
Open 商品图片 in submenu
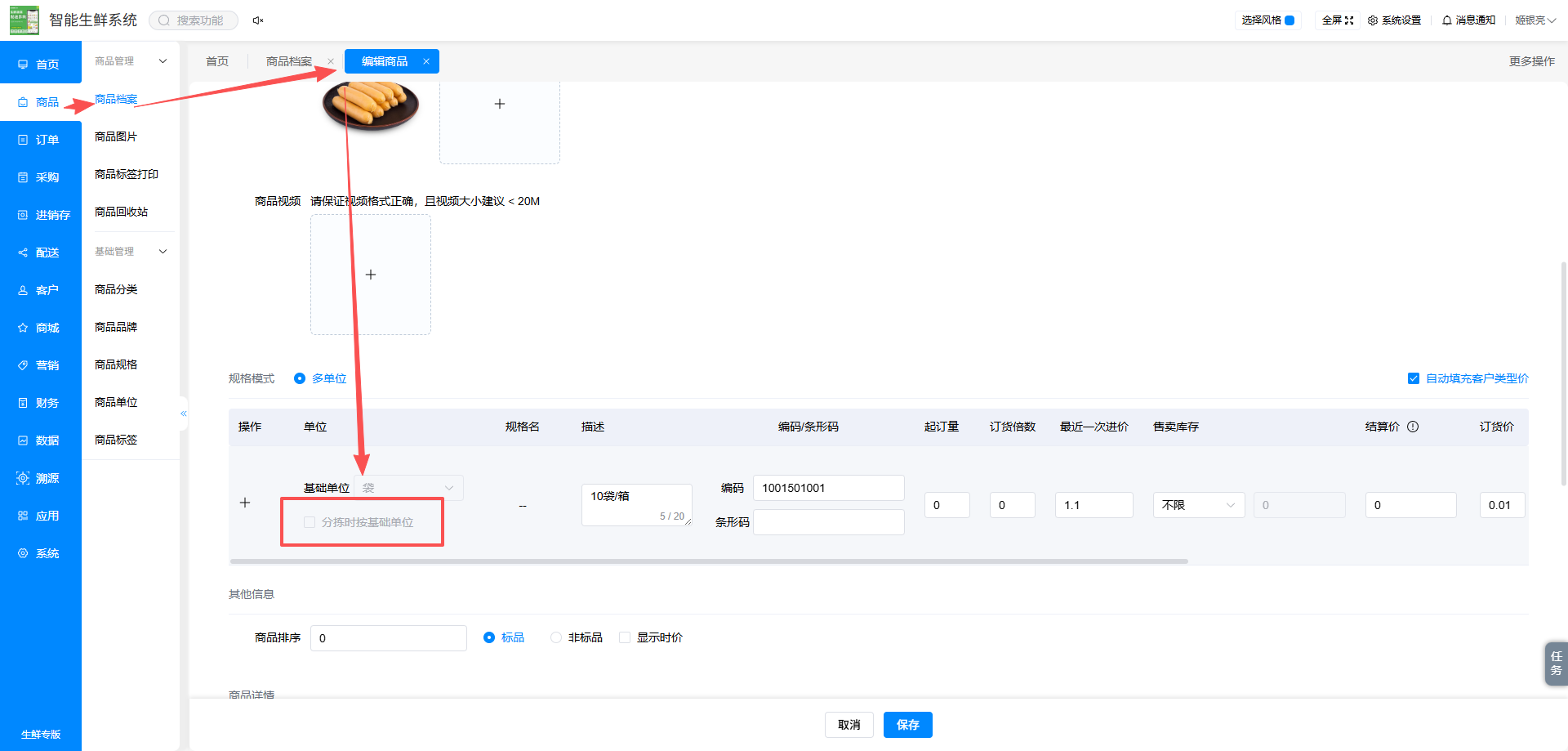(x=116, y=136)
